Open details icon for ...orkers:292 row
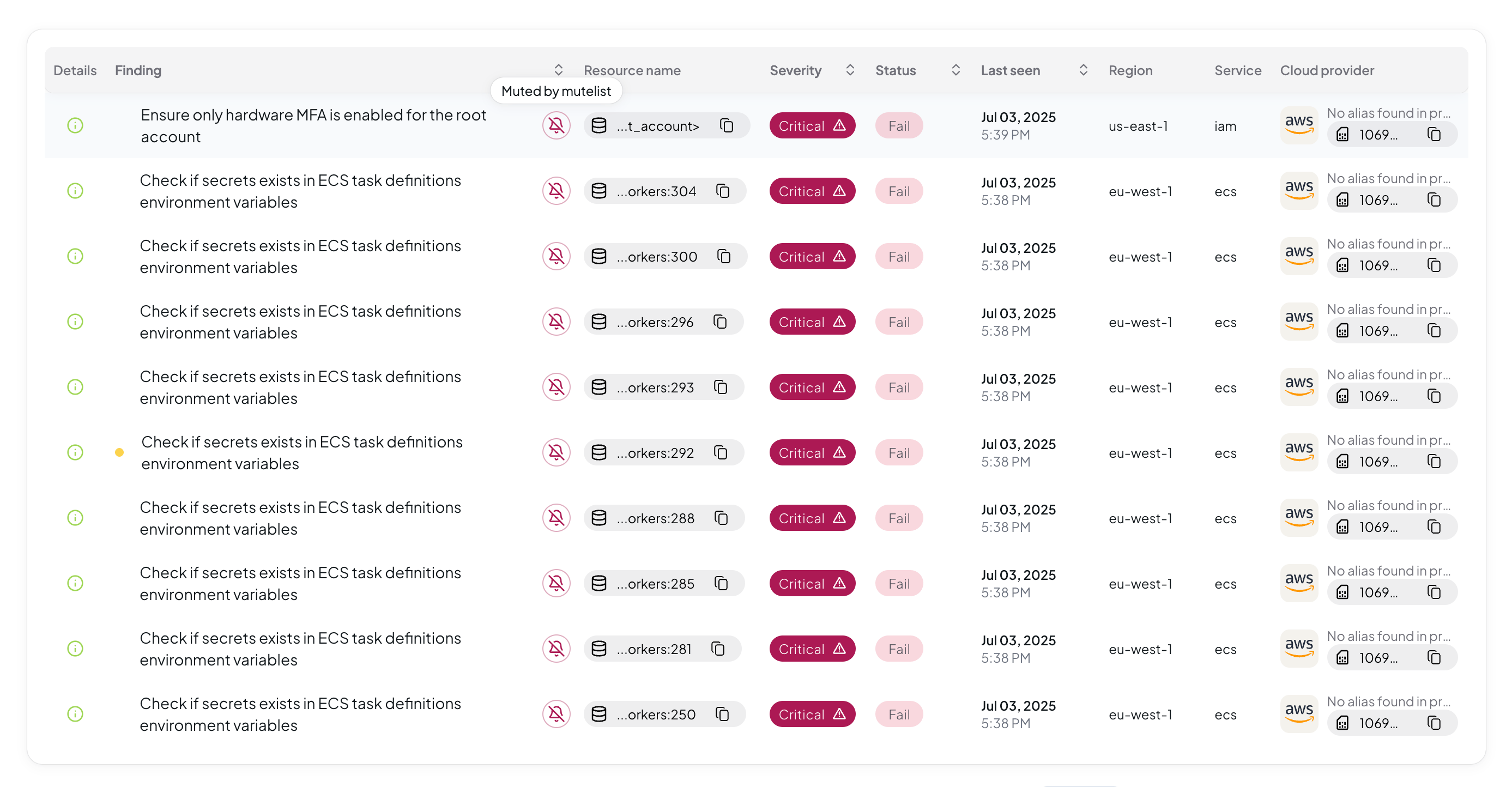Viewport: 1512px width, 787px height. point(75,452)
